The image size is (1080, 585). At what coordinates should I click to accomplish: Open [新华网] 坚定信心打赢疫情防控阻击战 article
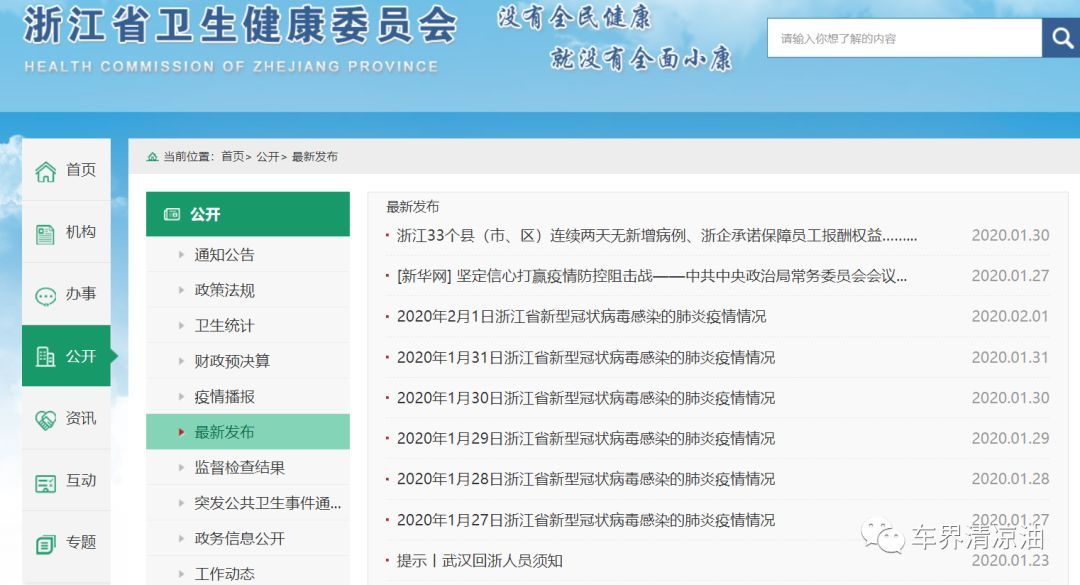click(652, 276)
